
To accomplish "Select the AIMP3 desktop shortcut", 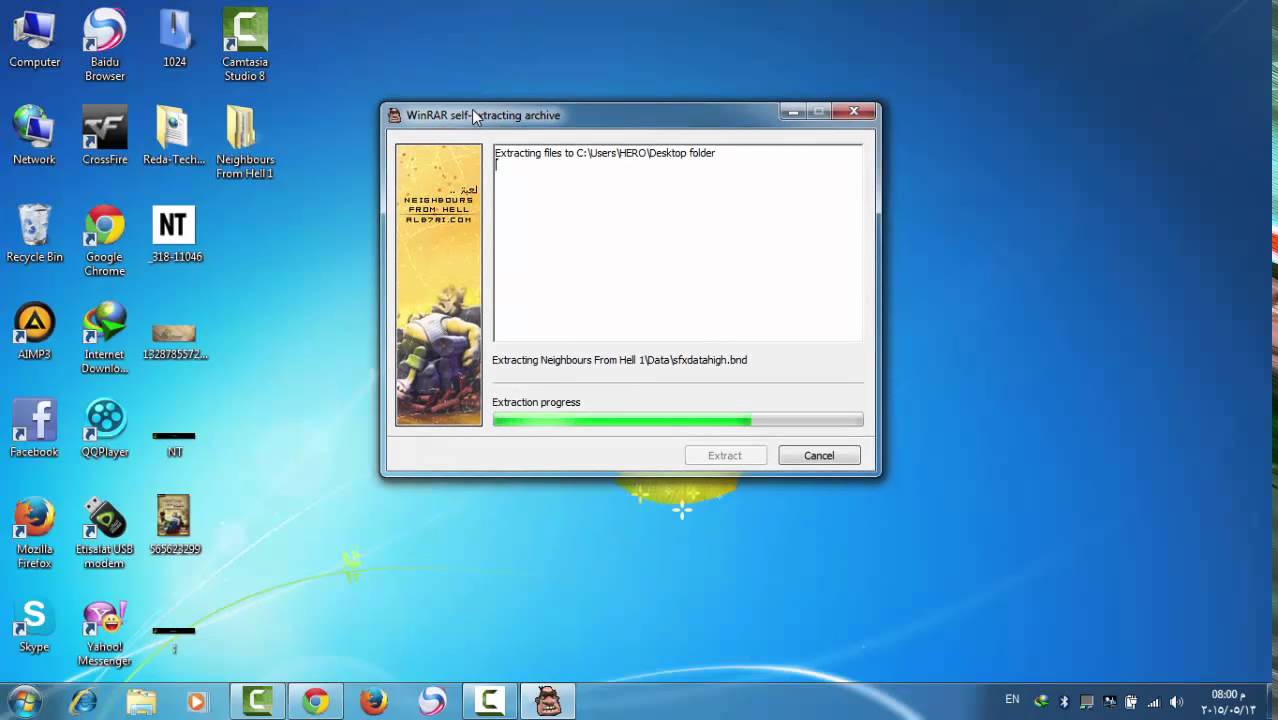I will click(34, 330).
